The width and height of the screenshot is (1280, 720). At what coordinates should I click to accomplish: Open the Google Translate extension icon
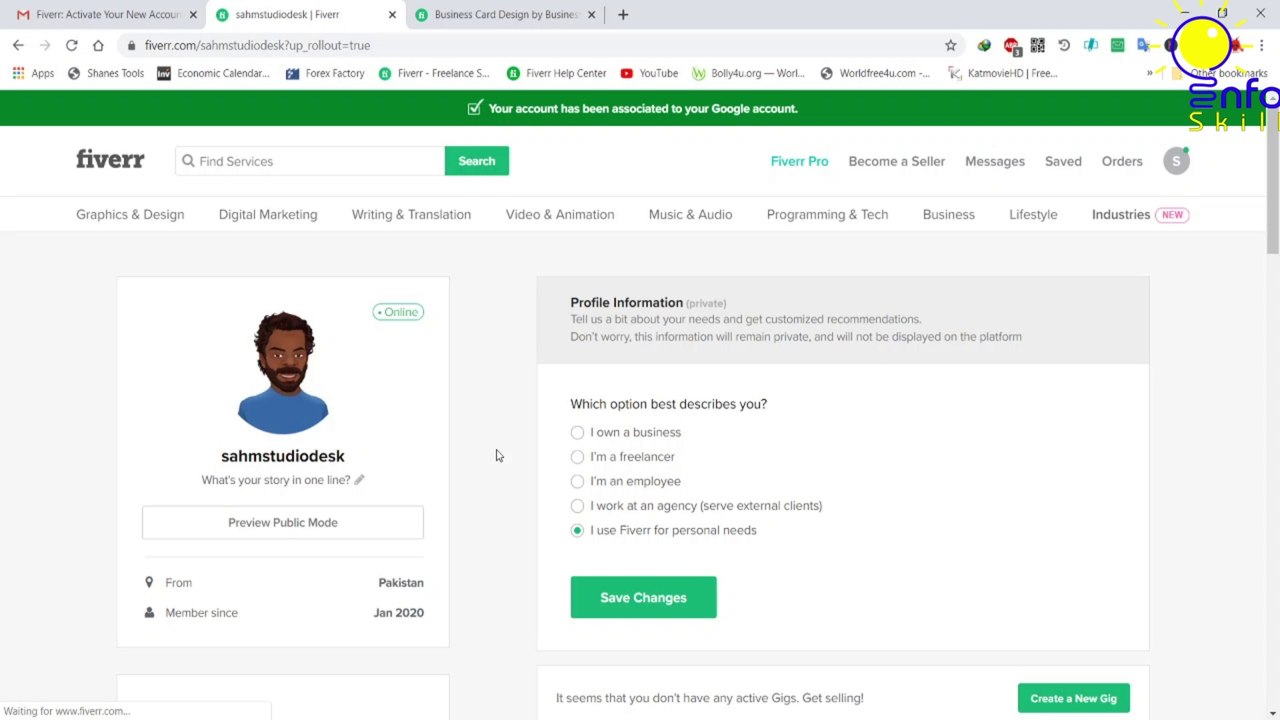[1143, 45]
